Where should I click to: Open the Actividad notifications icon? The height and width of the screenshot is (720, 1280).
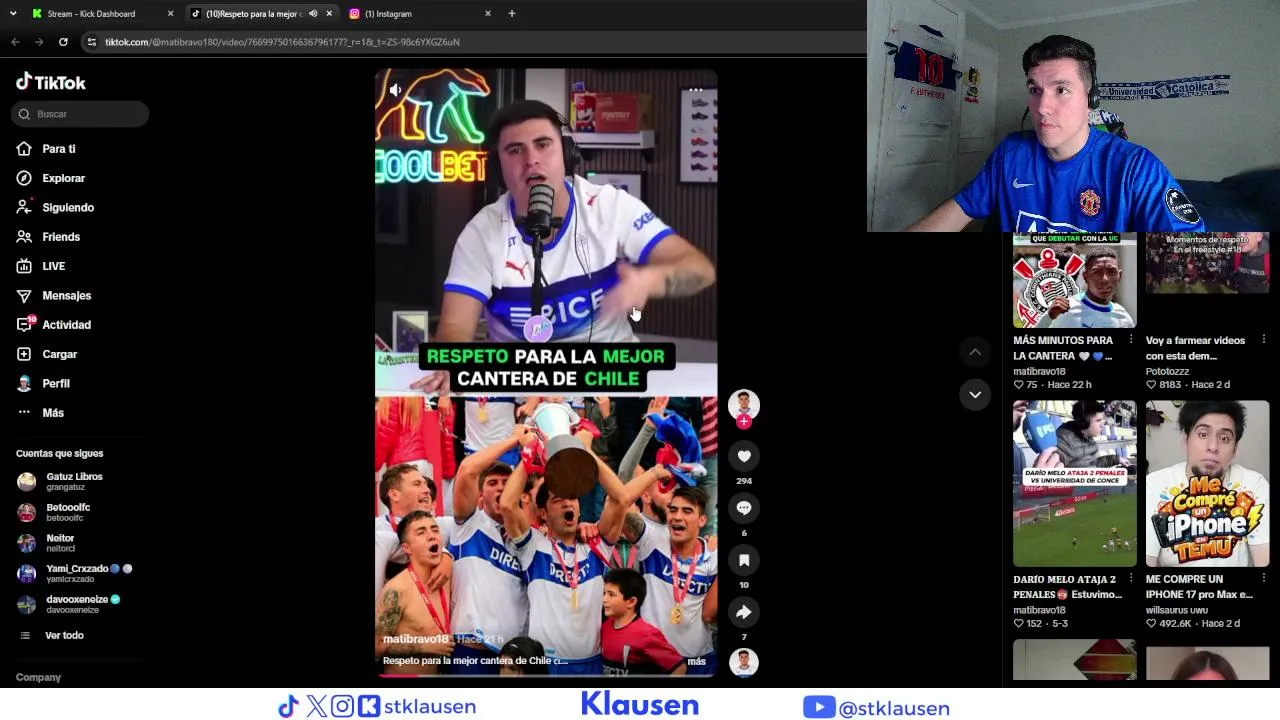click(24, 325)
